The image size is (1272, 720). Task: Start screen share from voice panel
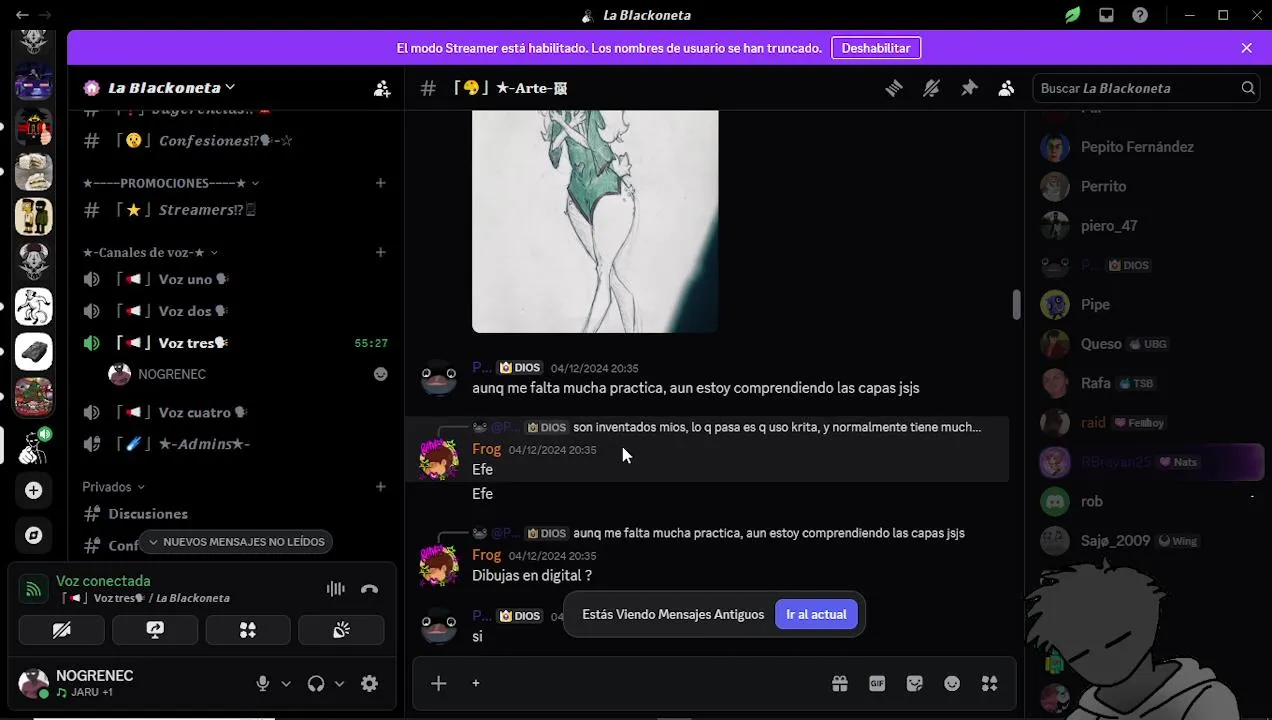[155, 630]
